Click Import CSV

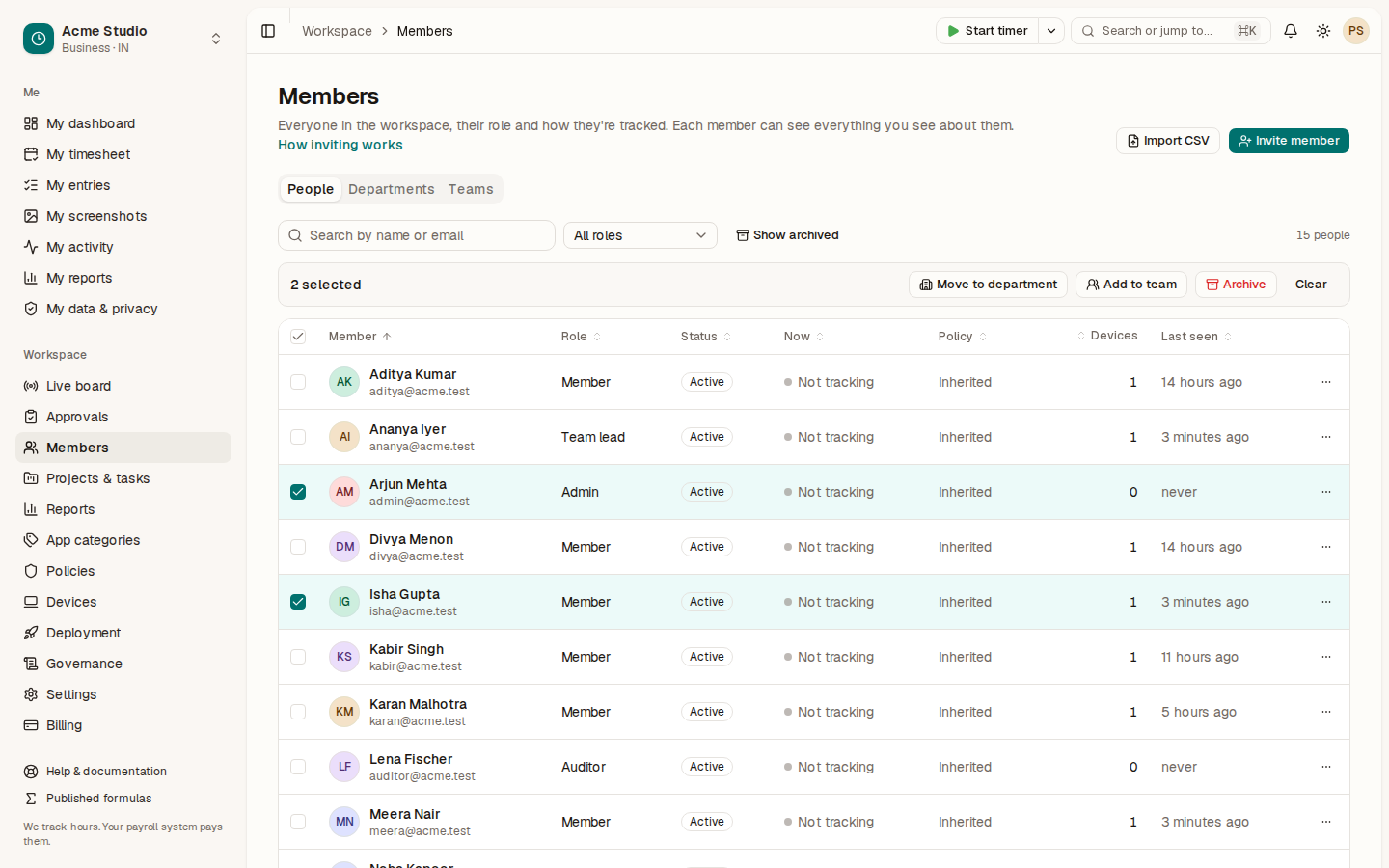[x=1168, y=141]
